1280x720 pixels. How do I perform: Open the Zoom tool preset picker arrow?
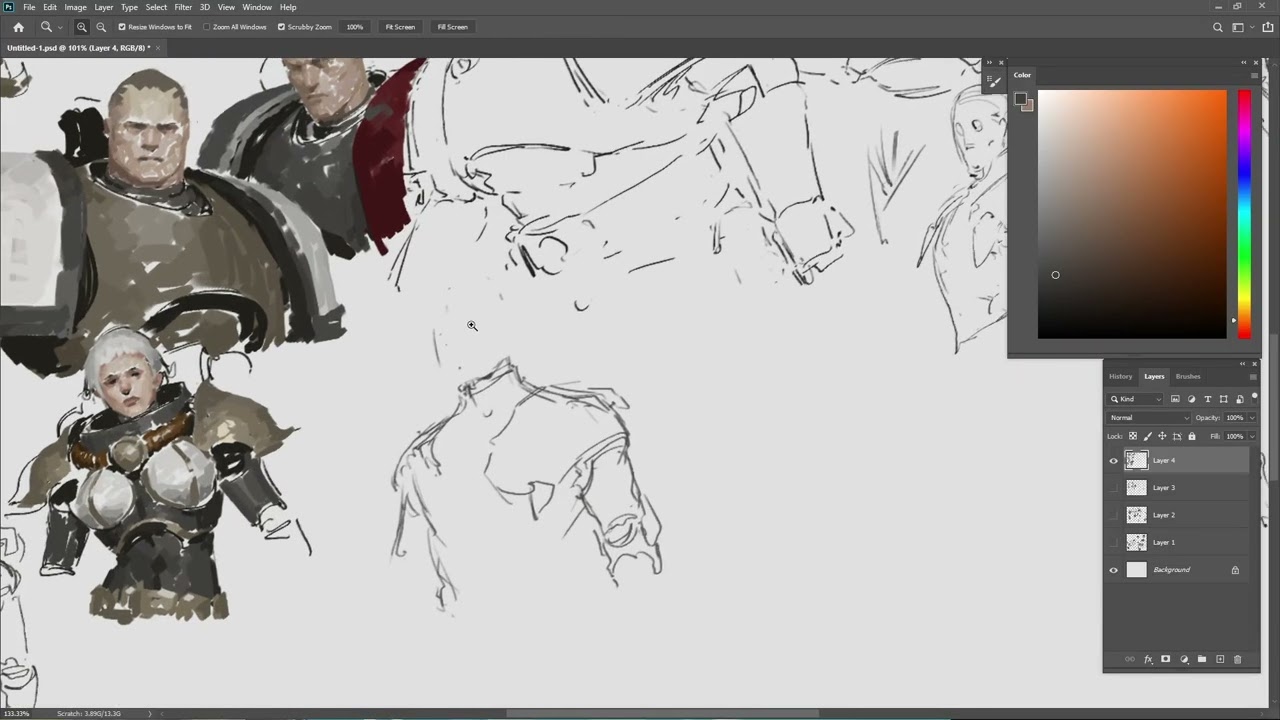click(60, 27)
